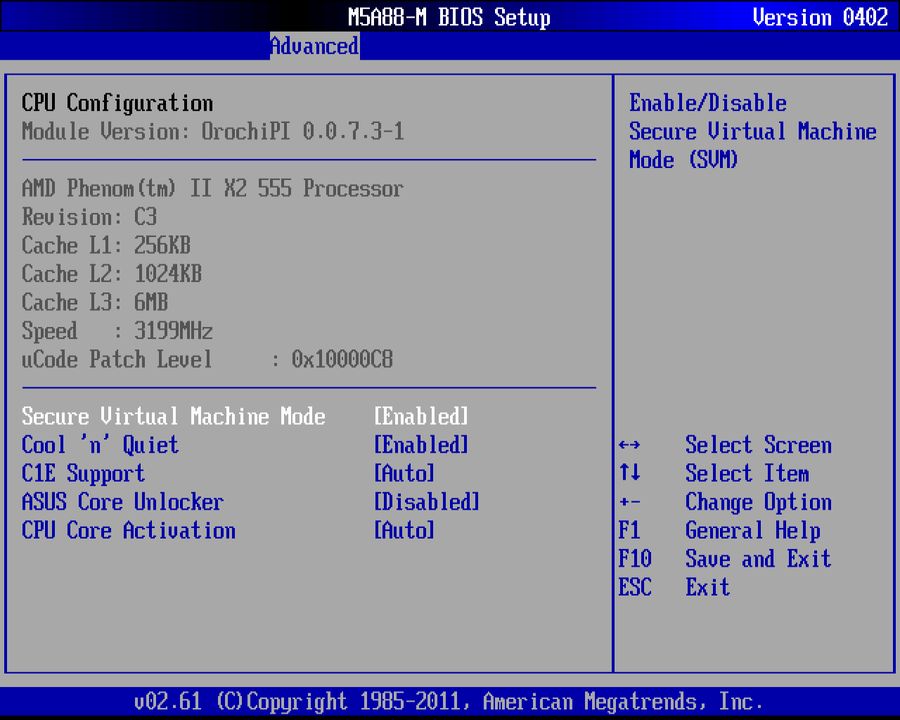Click Cache L1: 256KB line
Image resolution: width=900 pixels, height=720 pixels.
(x=106, y=245)
